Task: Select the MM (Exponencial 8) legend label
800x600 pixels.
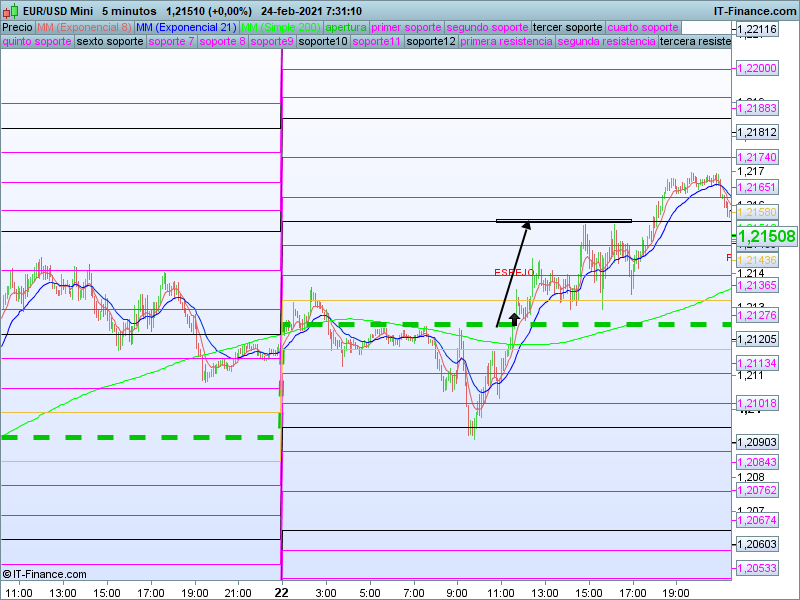Action: [84, 27]
